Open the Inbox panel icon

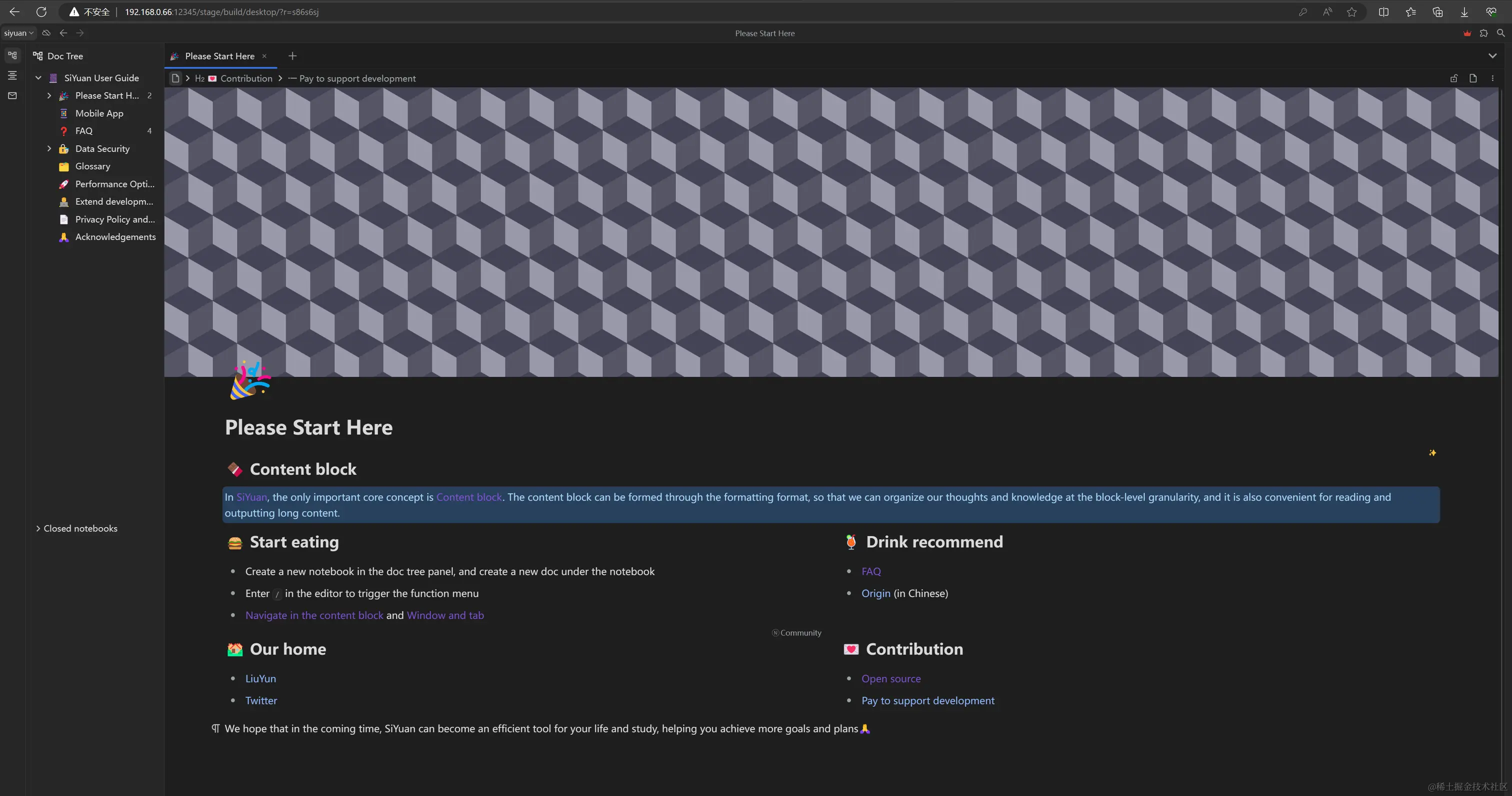(x=12, y=95)
